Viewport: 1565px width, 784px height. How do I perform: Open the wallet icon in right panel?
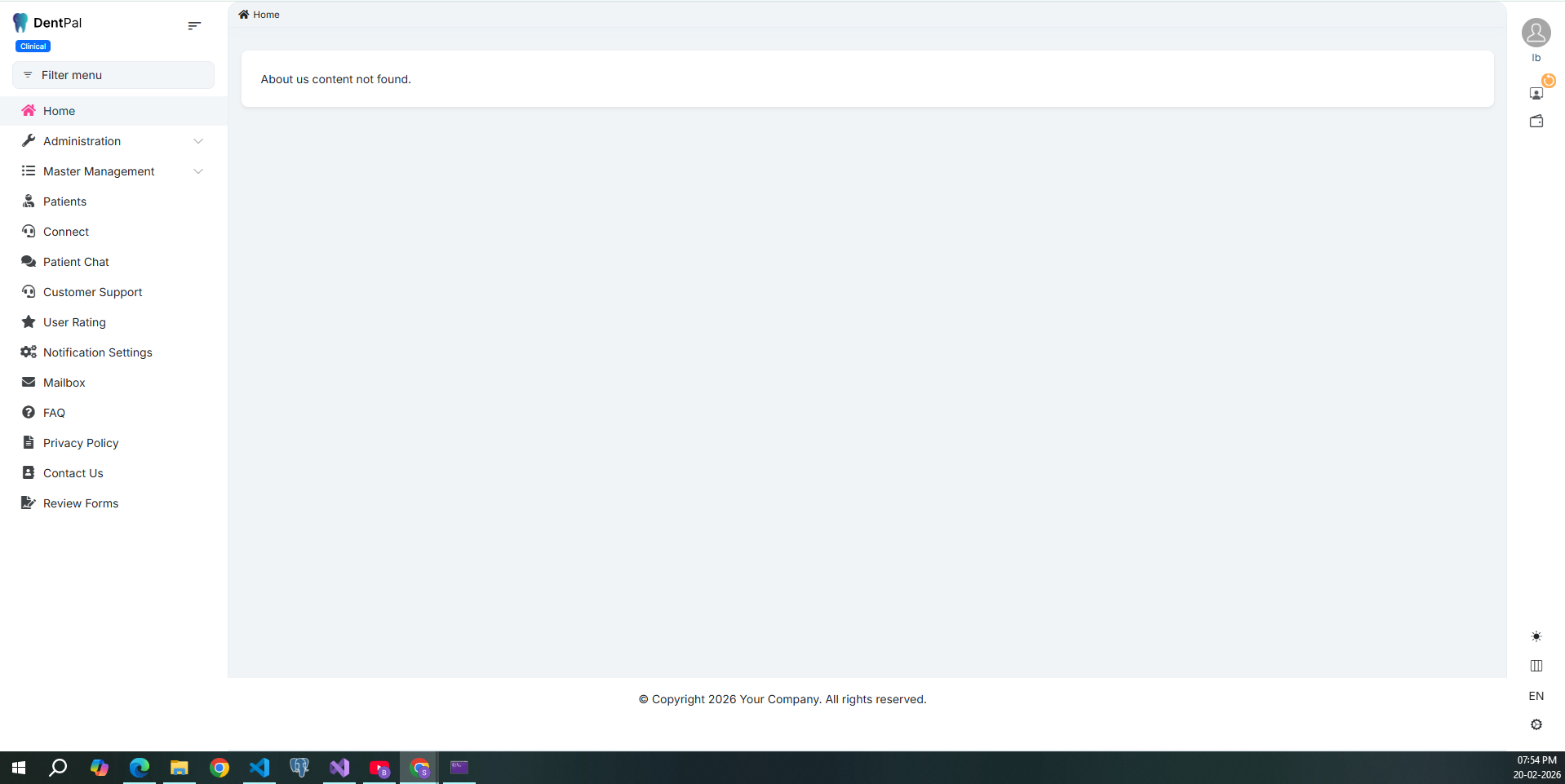tap(1536, 122)
